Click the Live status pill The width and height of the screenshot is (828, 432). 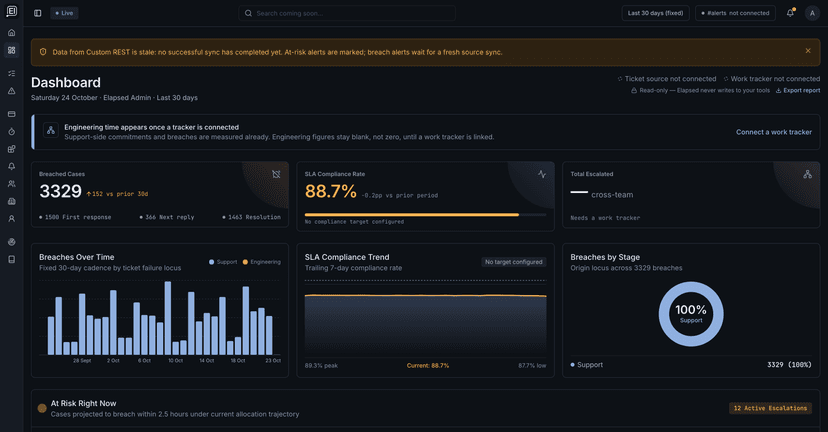(x=64, y=13)
